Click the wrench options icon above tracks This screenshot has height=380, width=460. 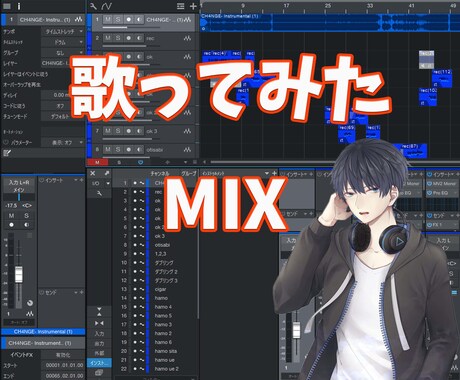pyautogui.click(x=93, y=6)
